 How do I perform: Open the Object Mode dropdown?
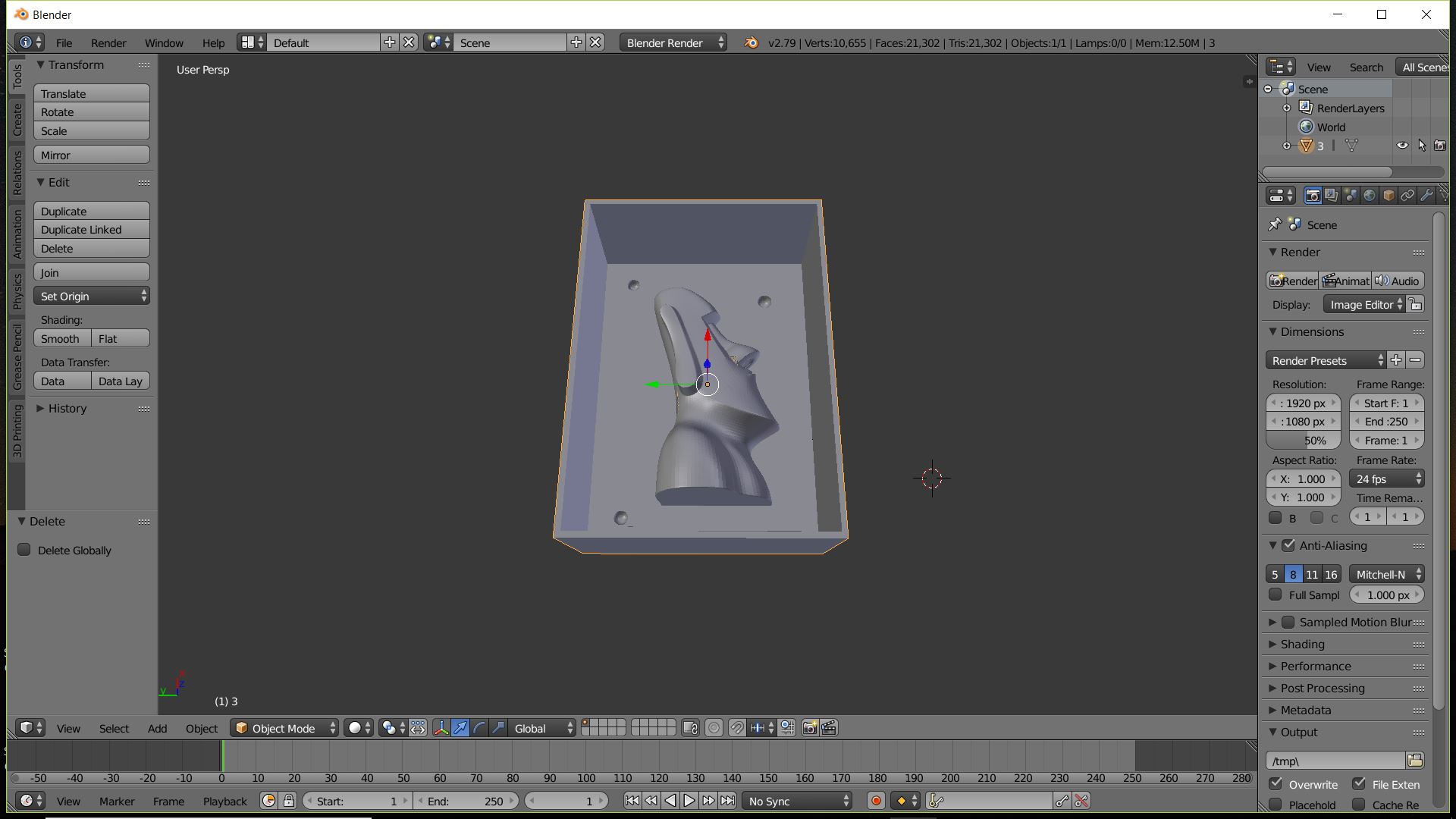point(284,728)
